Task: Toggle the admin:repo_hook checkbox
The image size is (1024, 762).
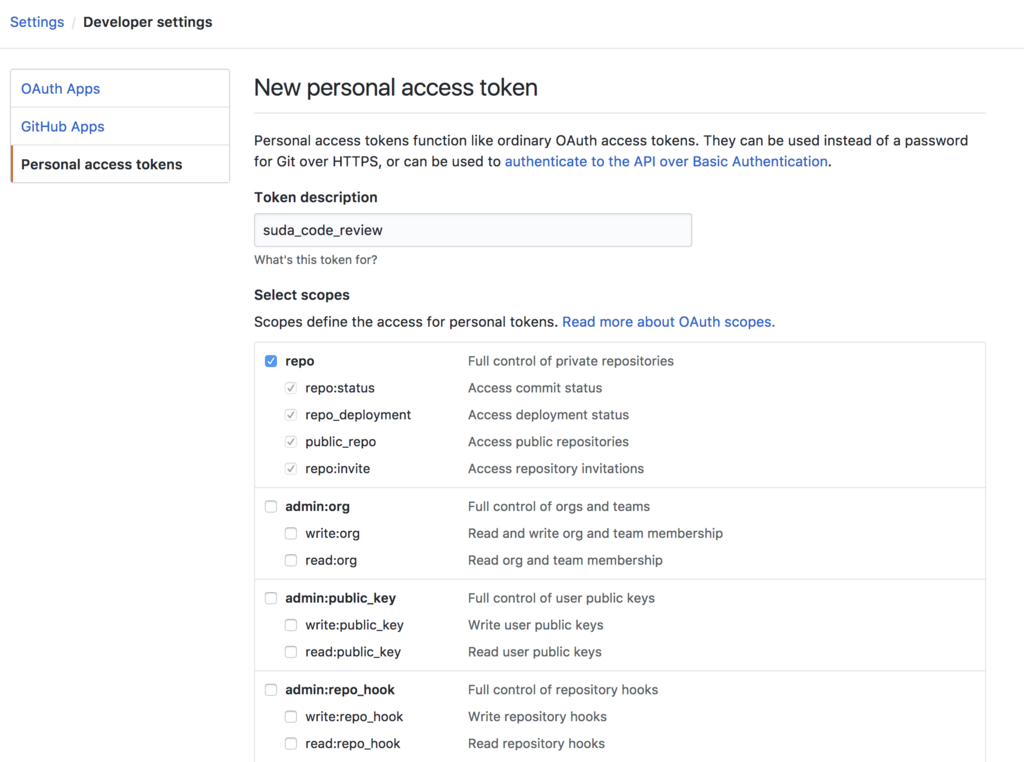Action: point(271,690)
